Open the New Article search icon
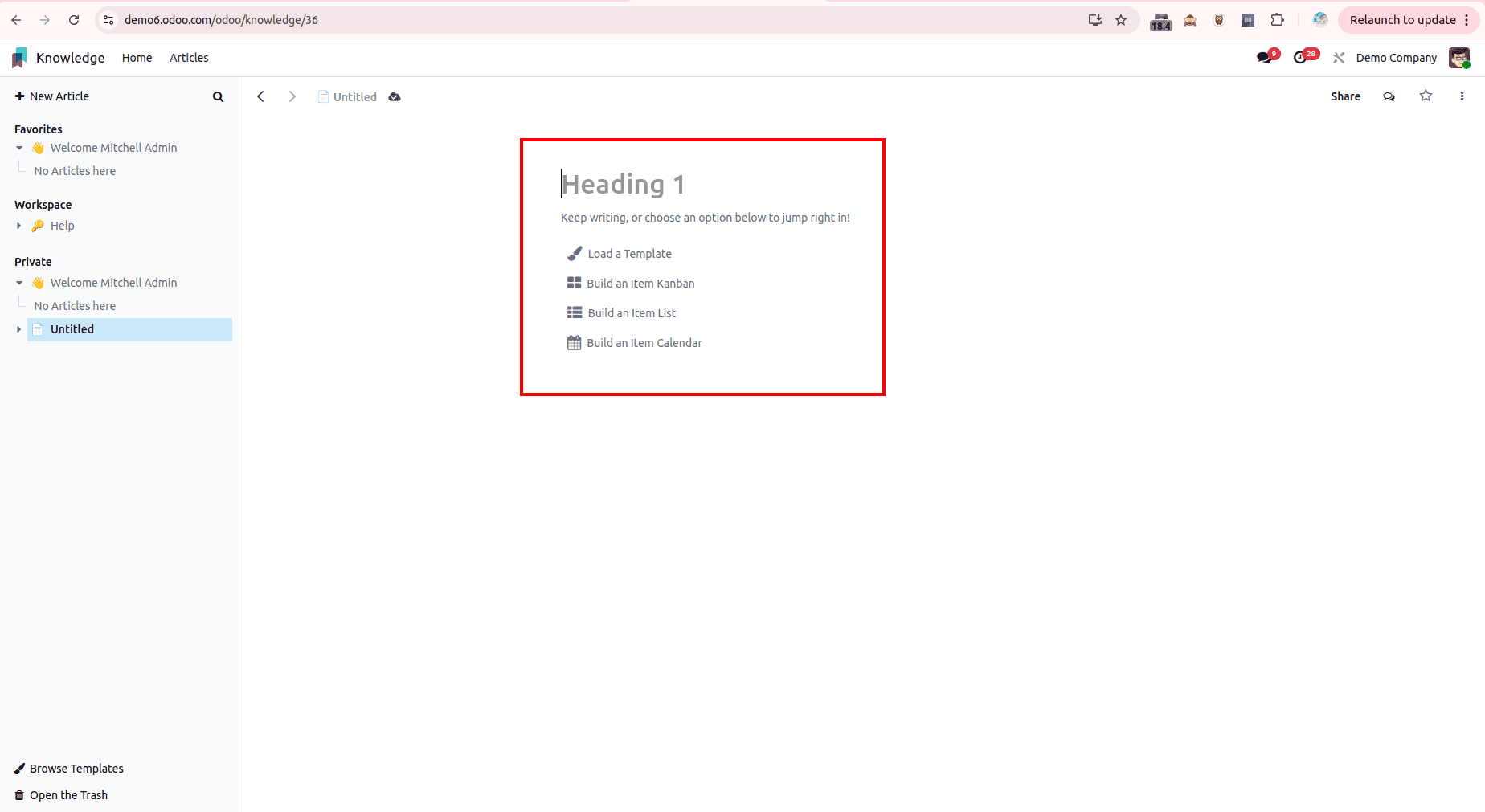 (x=218, y=96)
